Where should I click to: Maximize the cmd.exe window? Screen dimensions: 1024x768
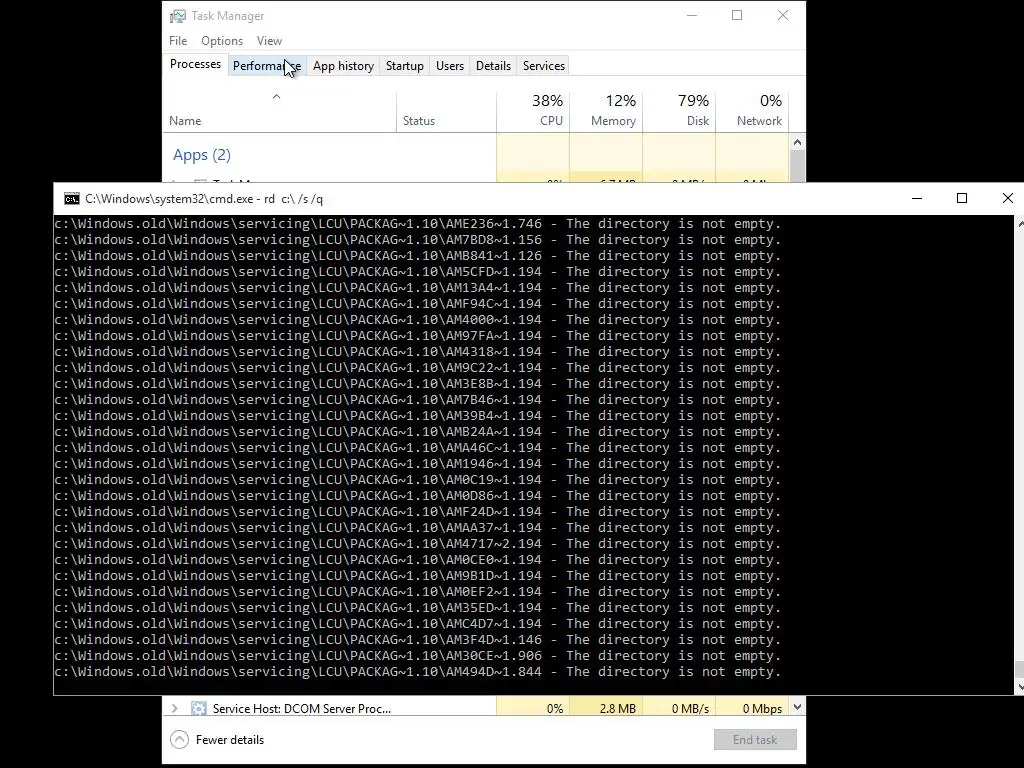[962, 199]
